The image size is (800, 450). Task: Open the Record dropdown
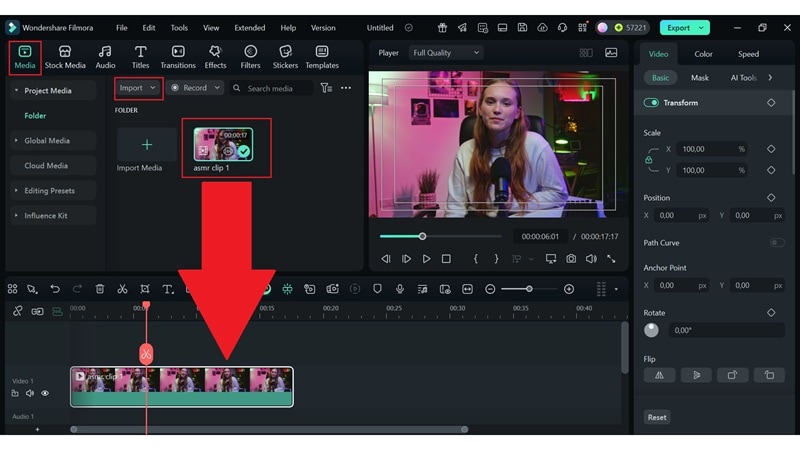[195, 88]
